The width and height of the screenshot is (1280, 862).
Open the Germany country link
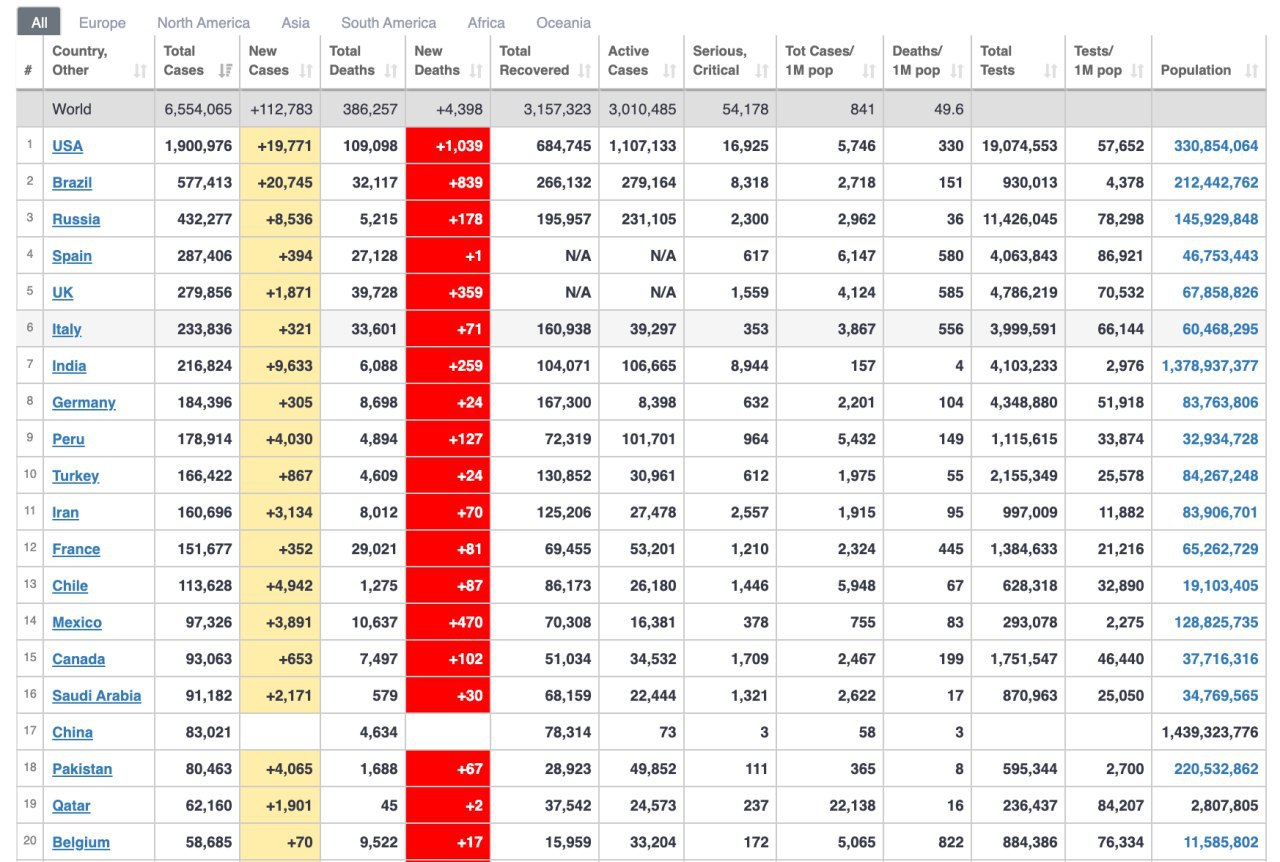84,403
